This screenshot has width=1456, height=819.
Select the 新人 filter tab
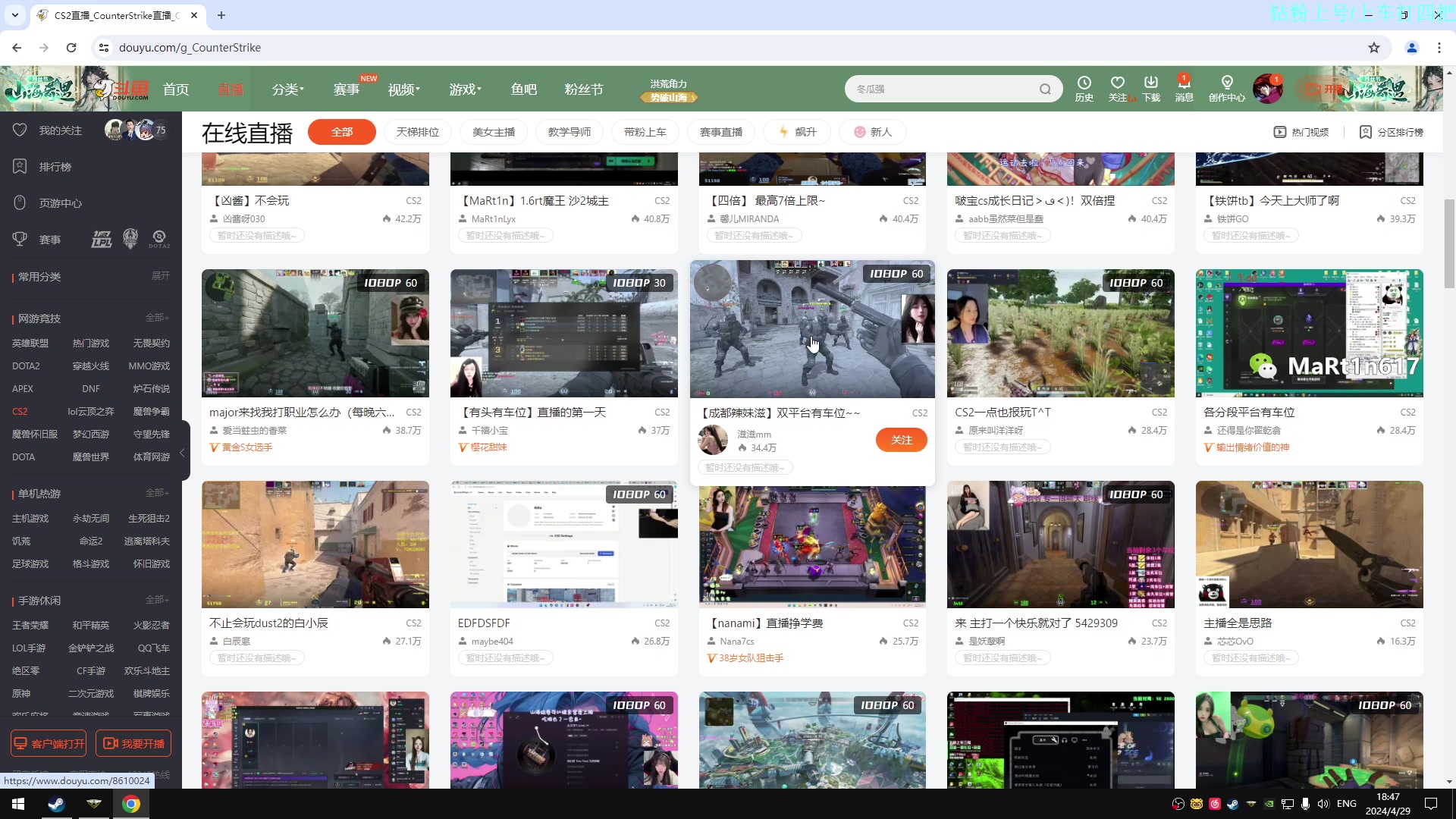click(873, 132)
